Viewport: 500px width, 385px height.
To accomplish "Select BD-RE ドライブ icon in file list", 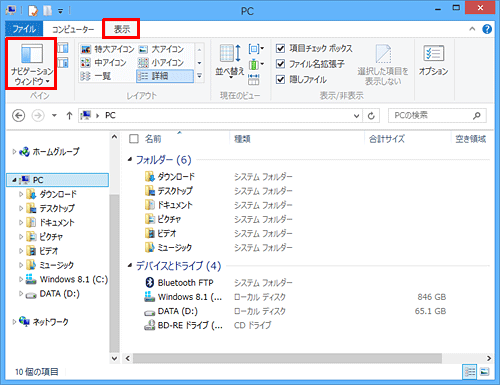I will (x=150, y=325).
